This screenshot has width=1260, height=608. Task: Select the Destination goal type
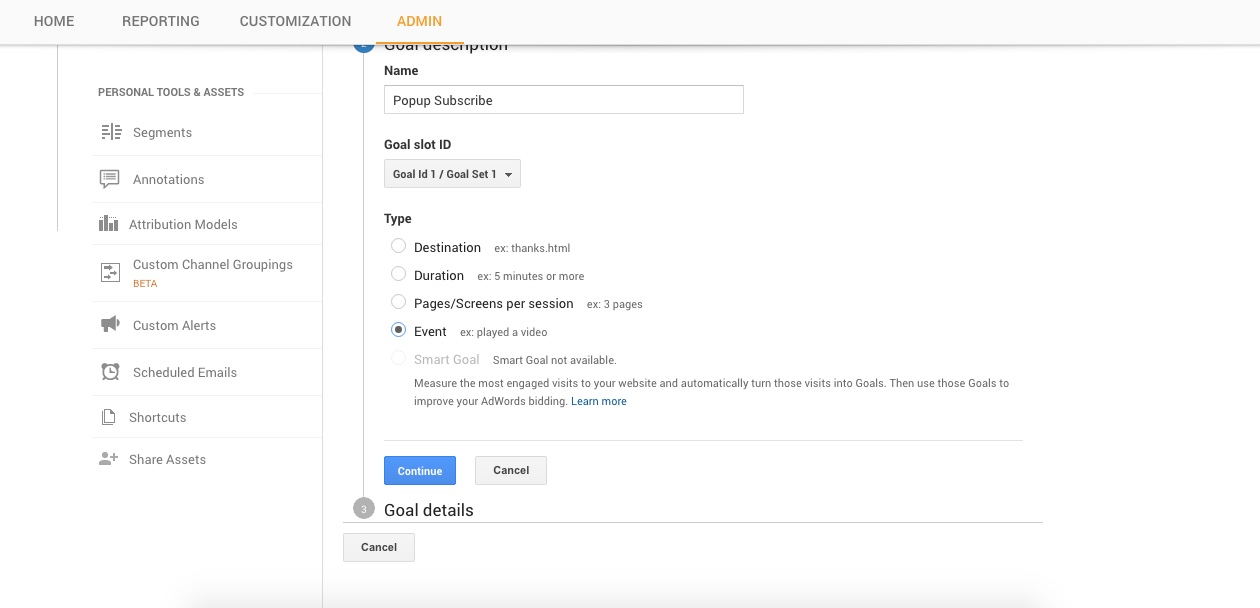tap(398, 246)
